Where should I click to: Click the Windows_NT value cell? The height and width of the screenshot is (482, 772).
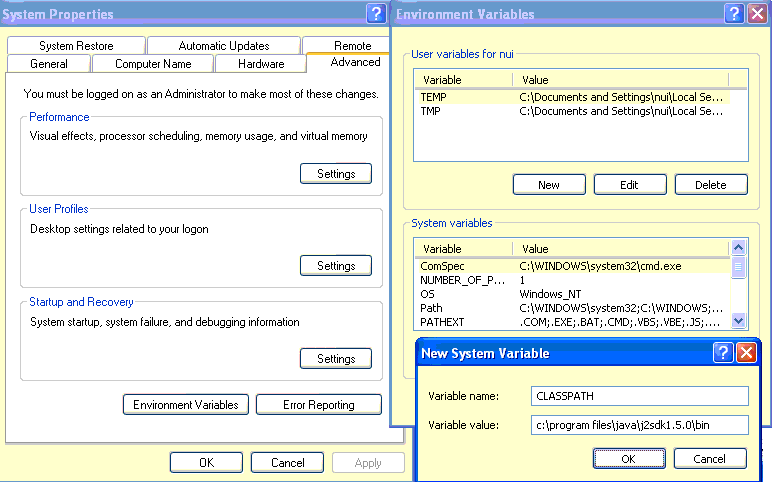coord(550,294)
